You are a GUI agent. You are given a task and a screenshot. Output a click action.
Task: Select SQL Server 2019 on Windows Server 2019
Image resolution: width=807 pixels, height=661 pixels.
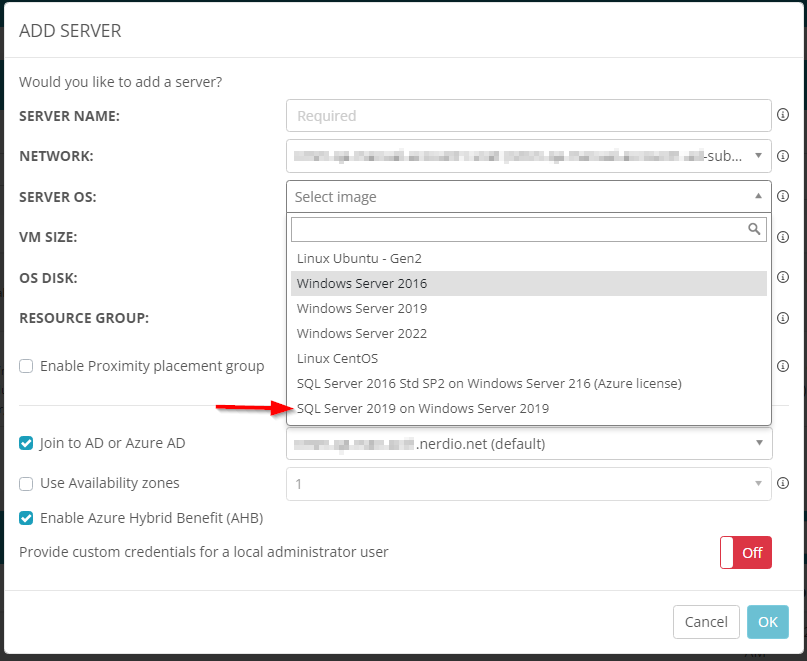[x=423, y=408]
